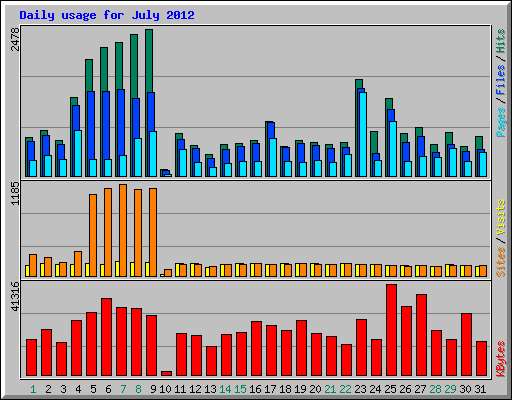Click the Pages legend label
Screen dimensions: 512x400
tap(501, 122)
